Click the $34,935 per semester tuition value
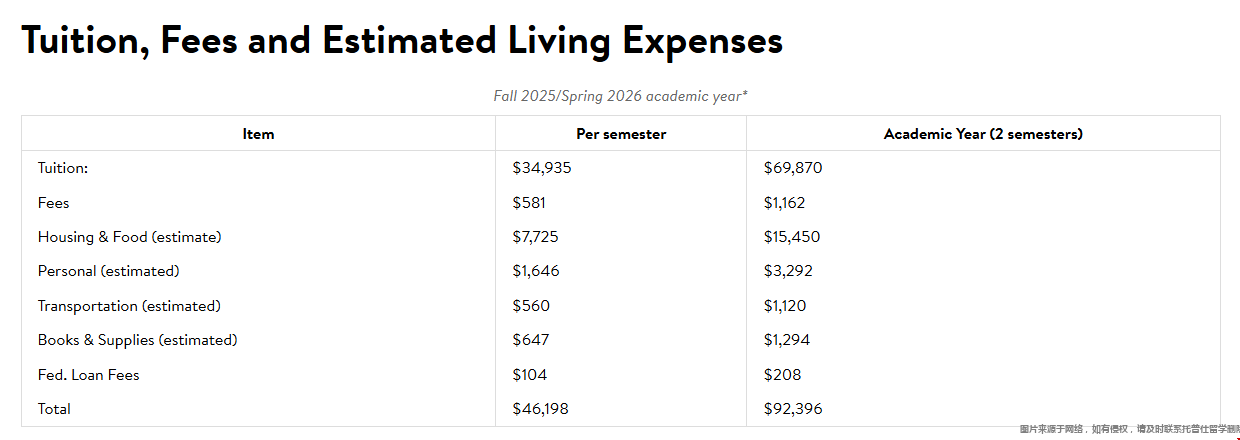This screenshot has width=1240, height=440. [542, 168]
